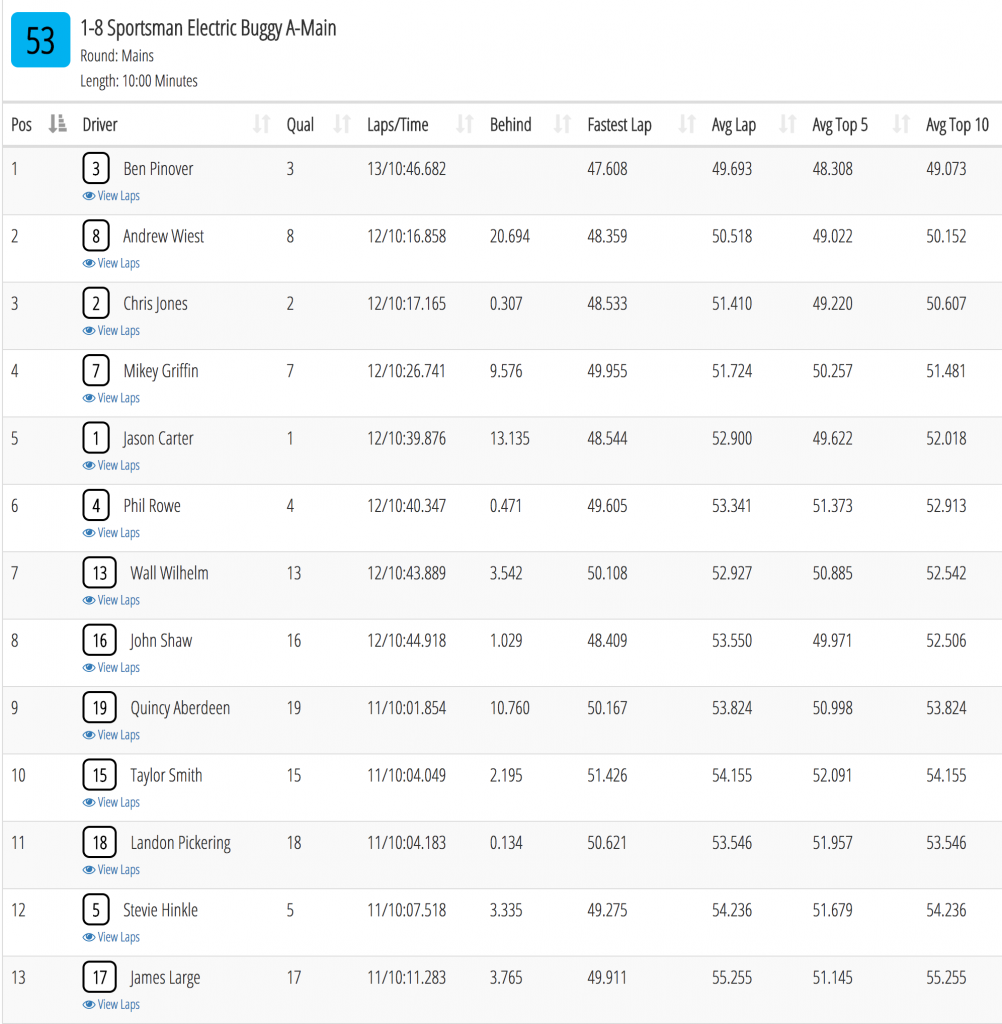The width and height of the screenshot is (1002, 1024).
Task: Click fastest lap value 50.108
Action: (607, 573)
